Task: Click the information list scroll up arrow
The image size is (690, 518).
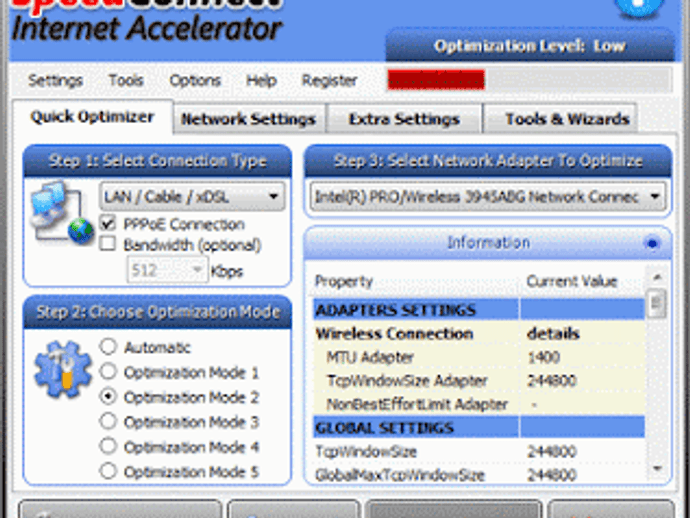Action: (657, 277)
